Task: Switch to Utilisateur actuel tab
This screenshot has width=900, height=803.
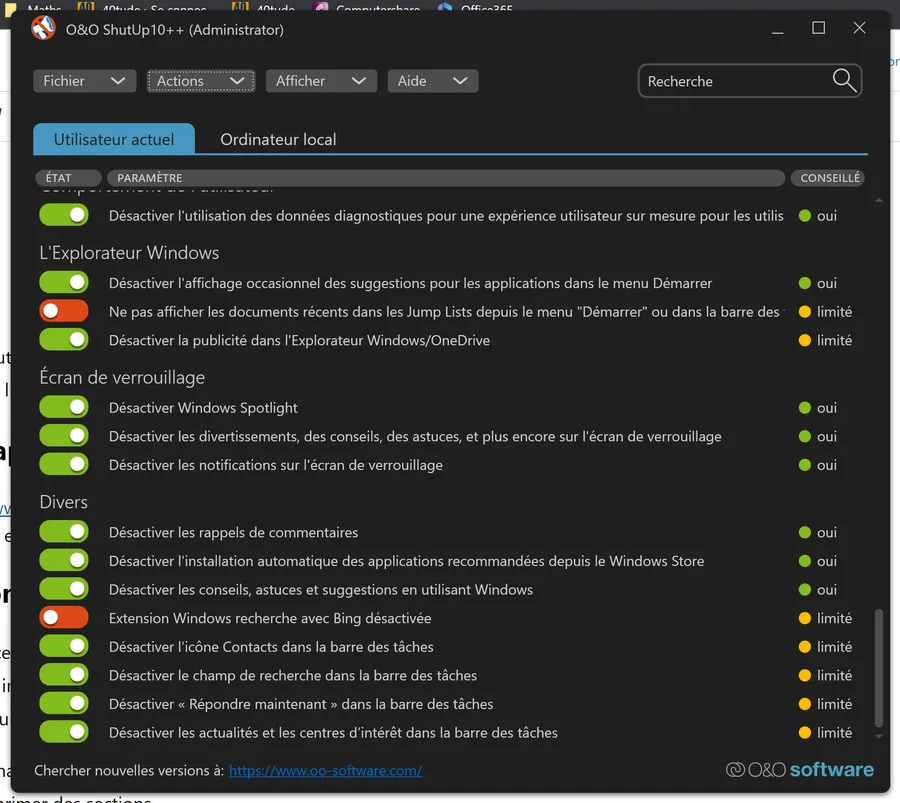Action: (x=114, y=139)
